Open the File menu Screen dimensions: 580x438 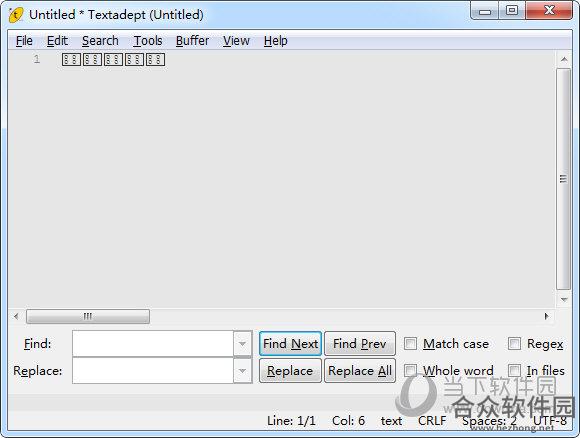tap(24, 41)
